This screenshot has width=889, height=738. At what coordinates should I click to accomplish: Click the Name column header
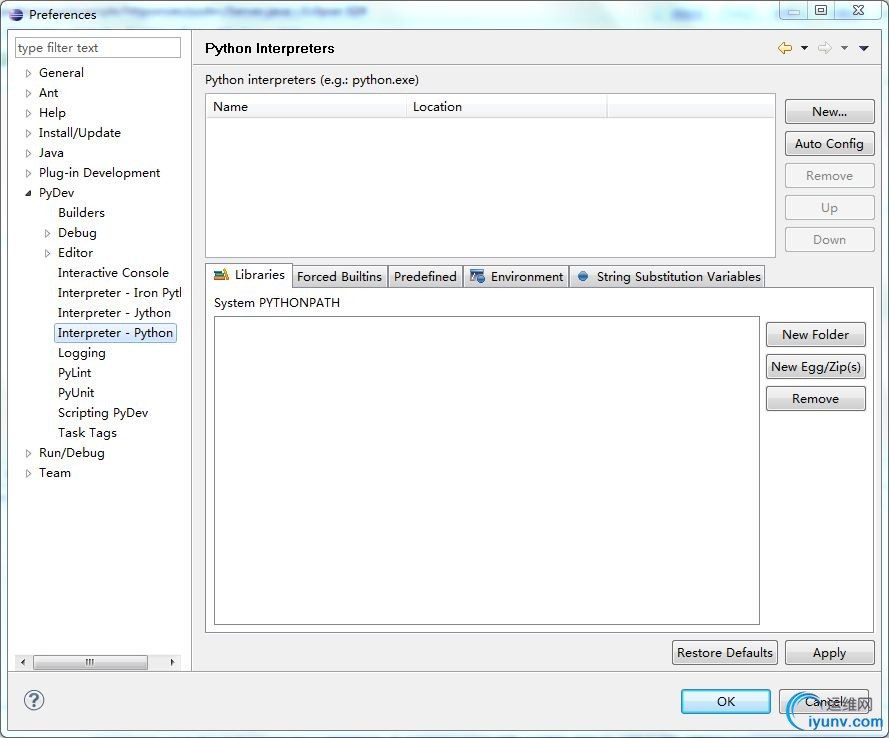point(306,107)
